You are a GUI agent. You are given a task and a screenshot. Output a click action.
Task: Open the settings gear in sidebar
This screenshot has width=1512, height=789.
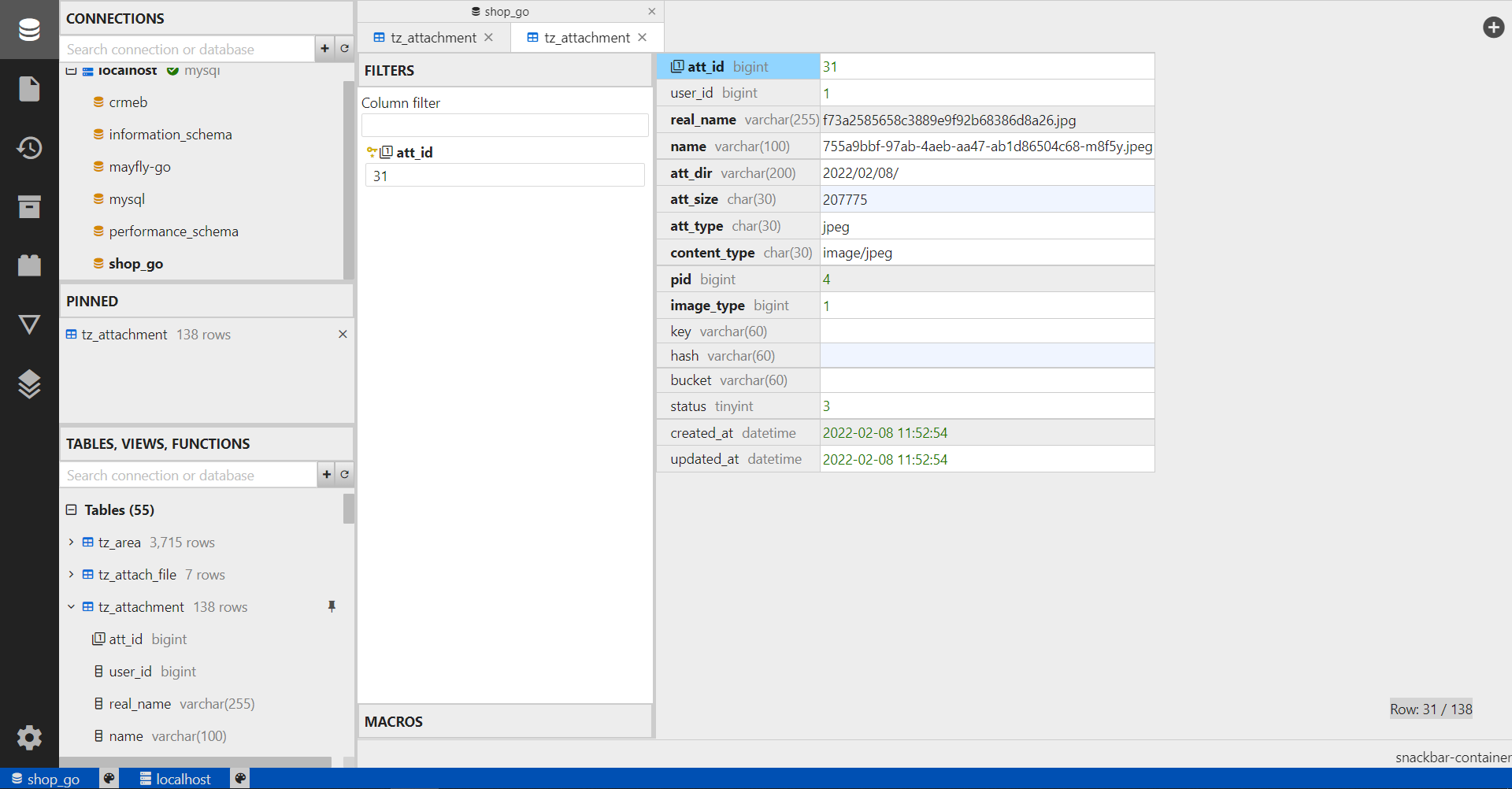29,738
